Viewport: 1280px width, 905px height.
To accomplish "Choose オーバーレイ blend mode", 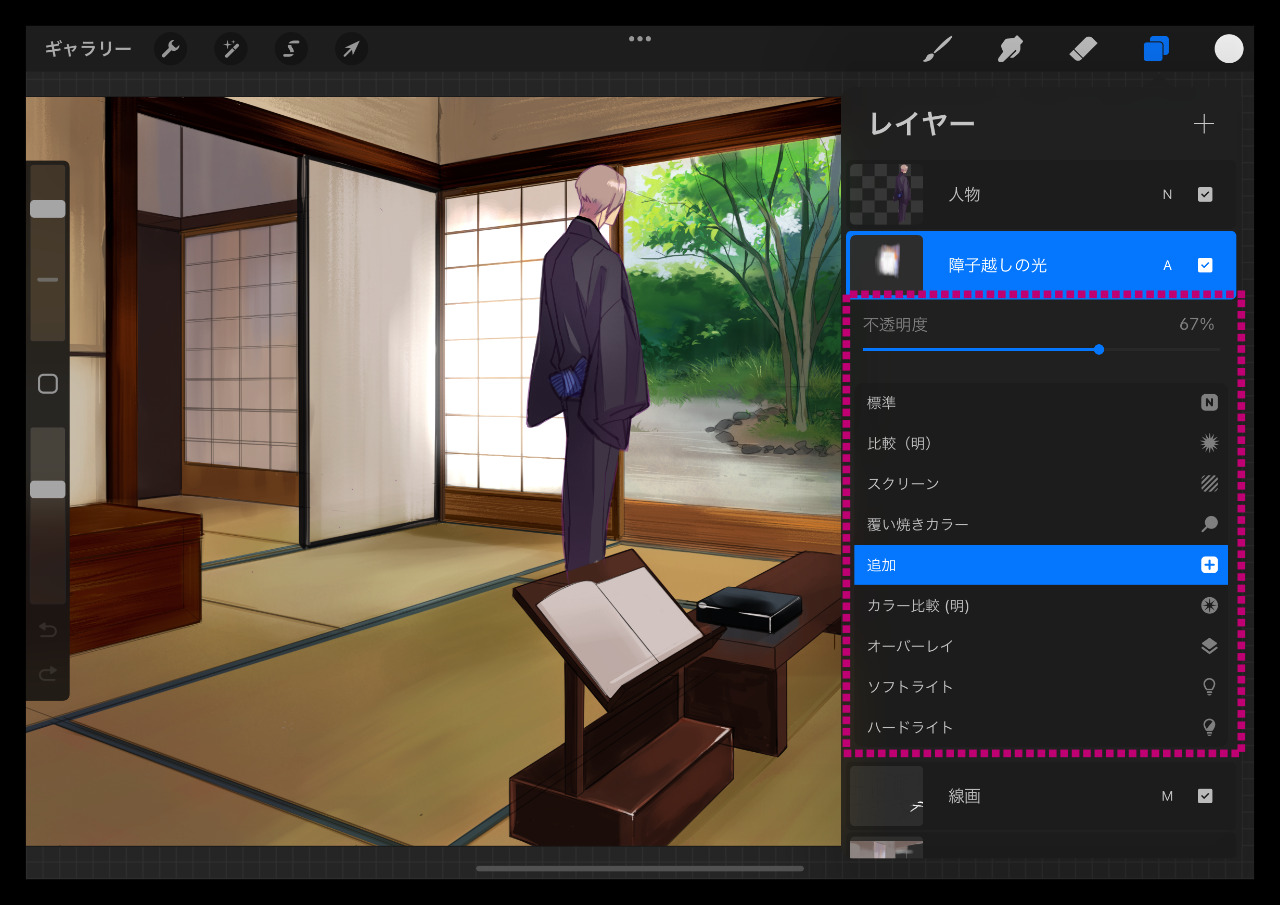I will click(x=1041, y=646).
